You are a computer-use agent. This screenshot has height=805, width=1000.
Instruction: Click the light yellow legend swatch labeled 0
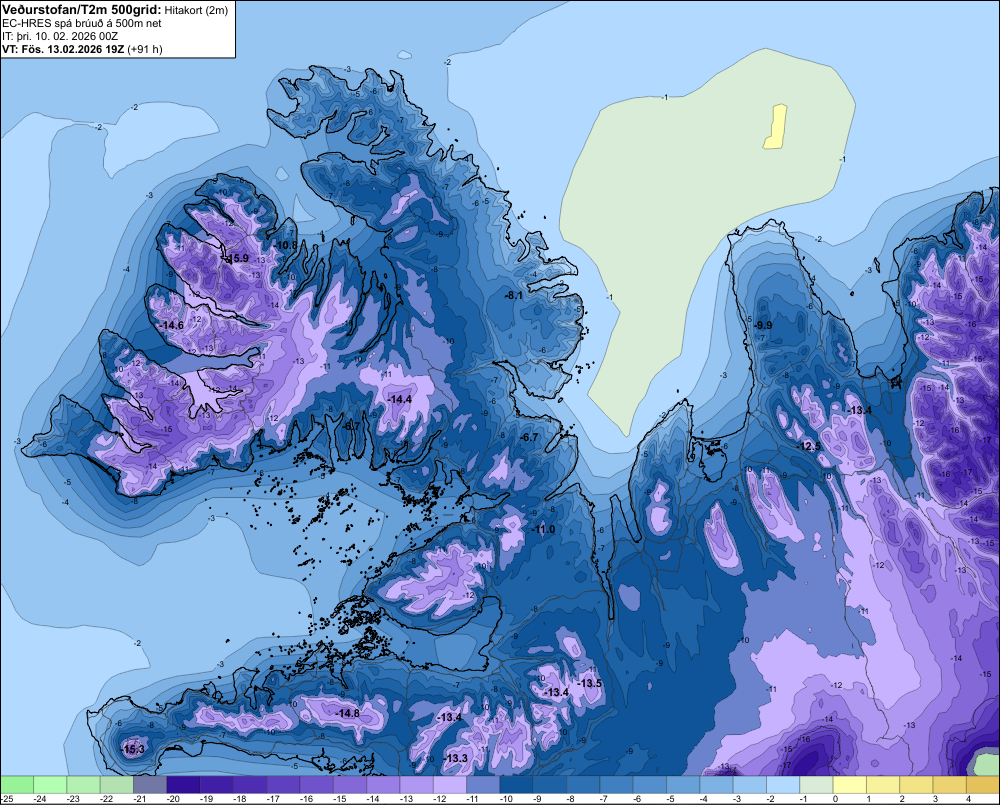(849, 784)
